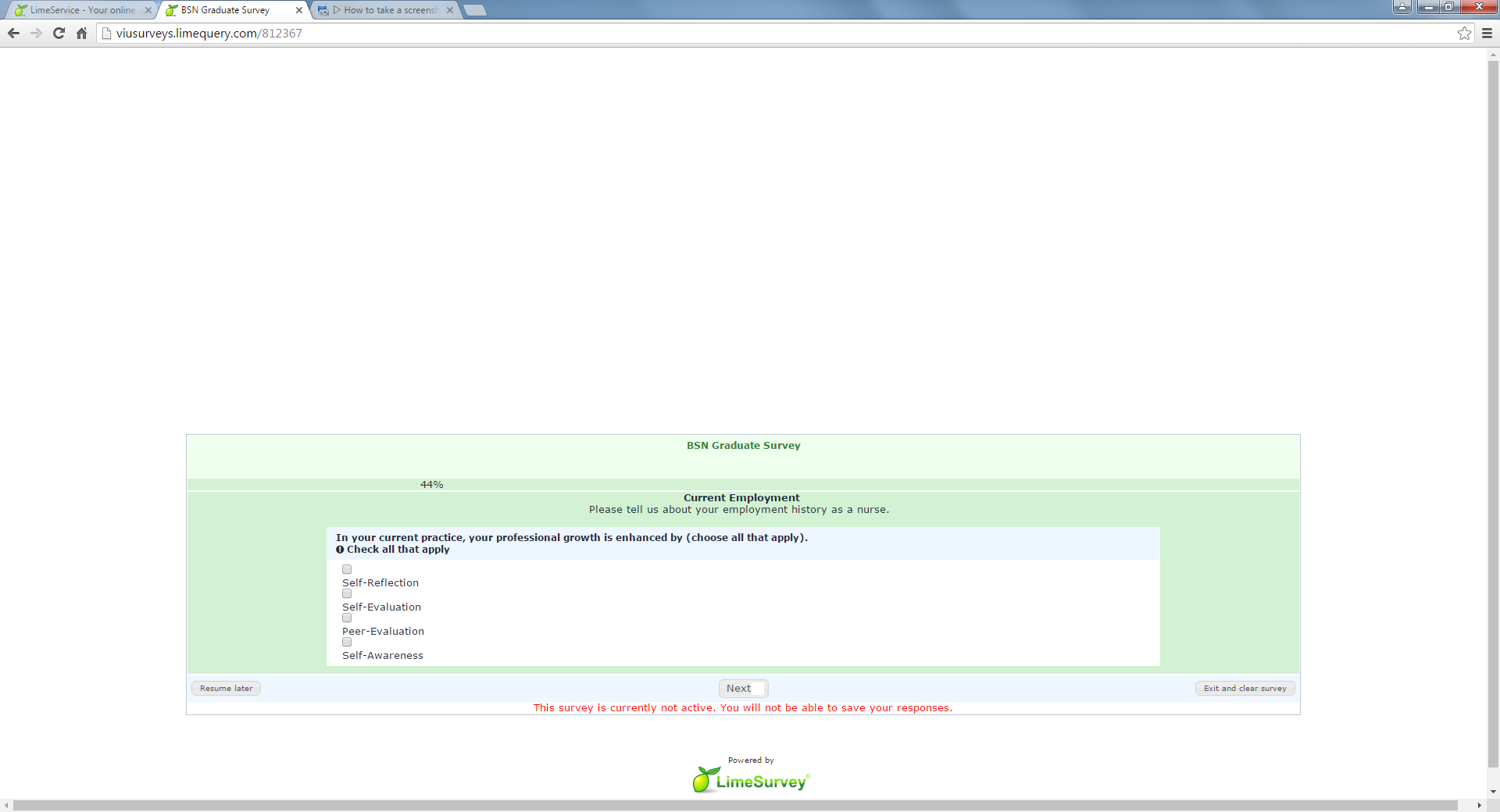Click the browser forward arrow
This screenshot has width=1500, height=812.
click(36, 33)
